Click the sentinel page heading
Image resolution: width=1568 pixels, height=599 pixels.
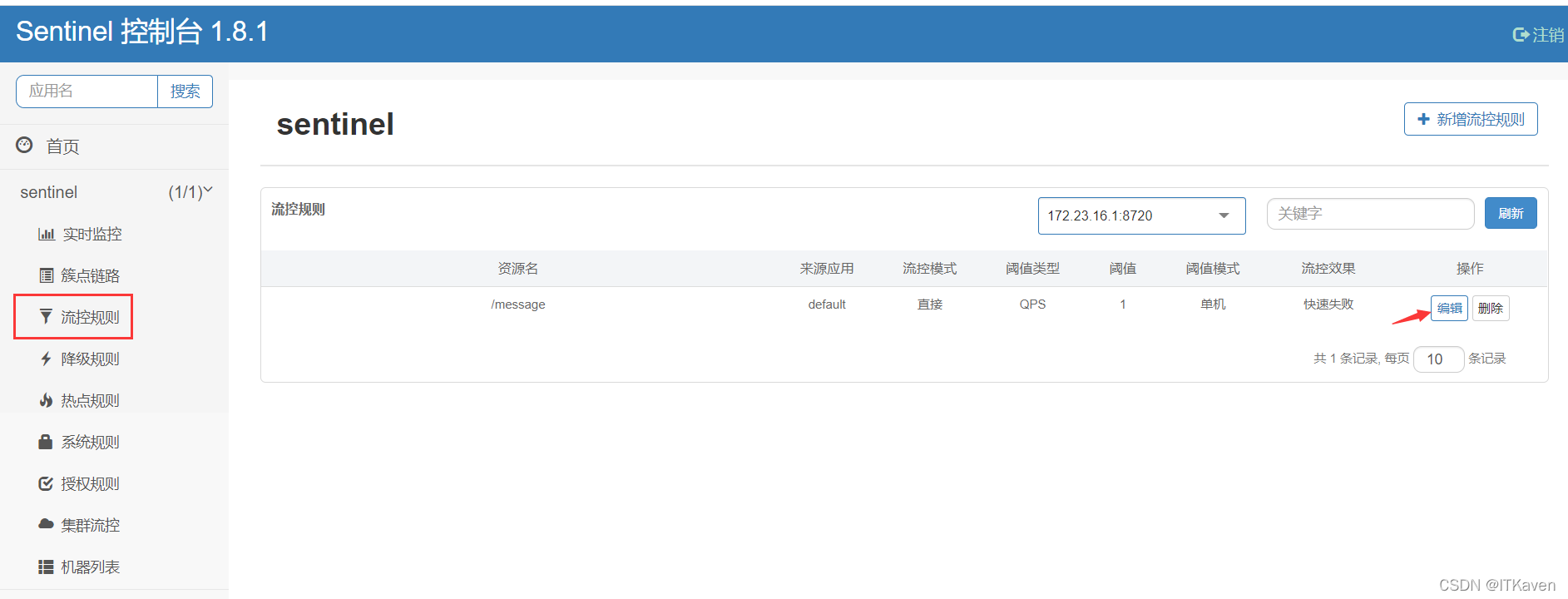coord(335,125)
